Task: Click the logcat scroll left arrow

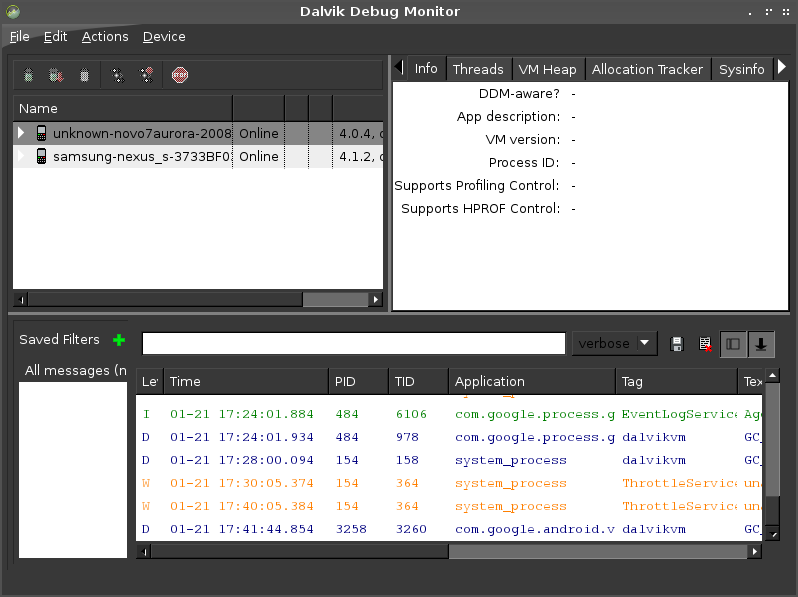Action: [x=145, y=551]
